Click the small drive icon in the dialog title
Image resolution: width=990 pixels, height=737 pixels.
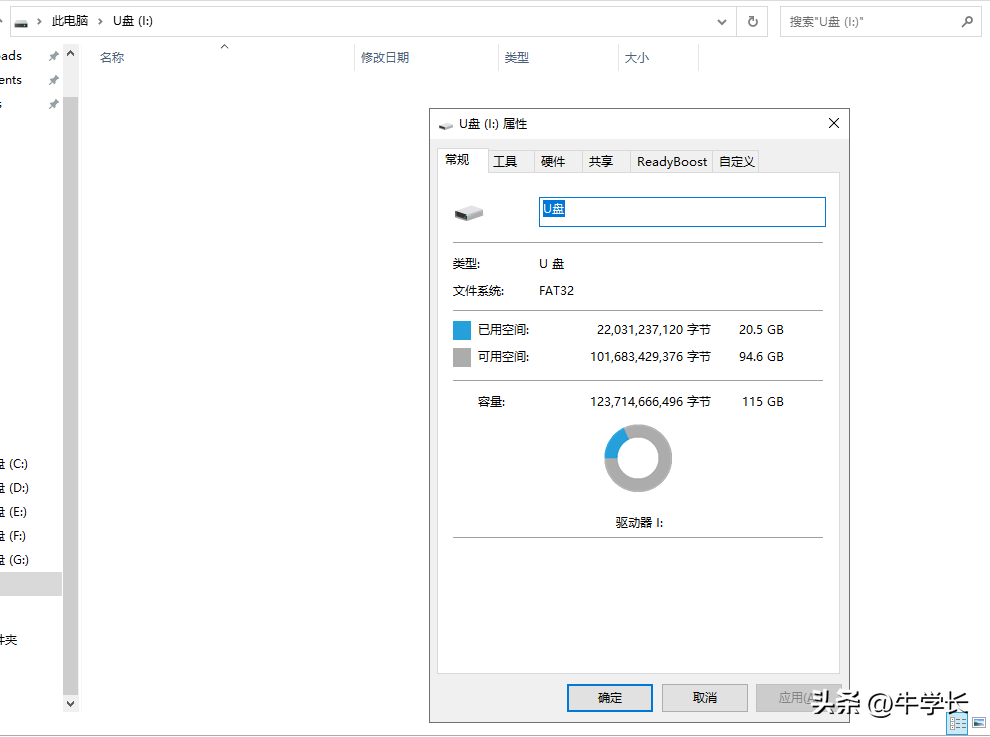[446, 126]
